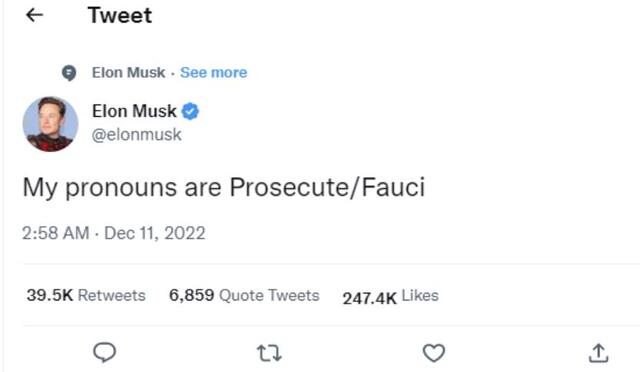Reply using the comment bubble icon

pos(104,352)
